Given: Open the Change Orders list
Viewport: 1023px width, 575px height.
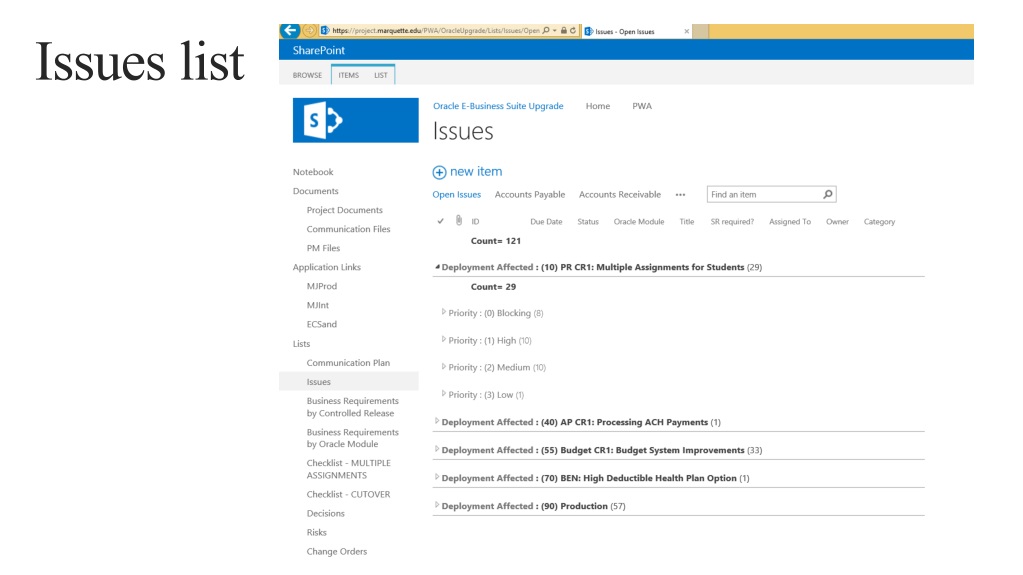Looking at the screenshot, I should pos(337,552).
